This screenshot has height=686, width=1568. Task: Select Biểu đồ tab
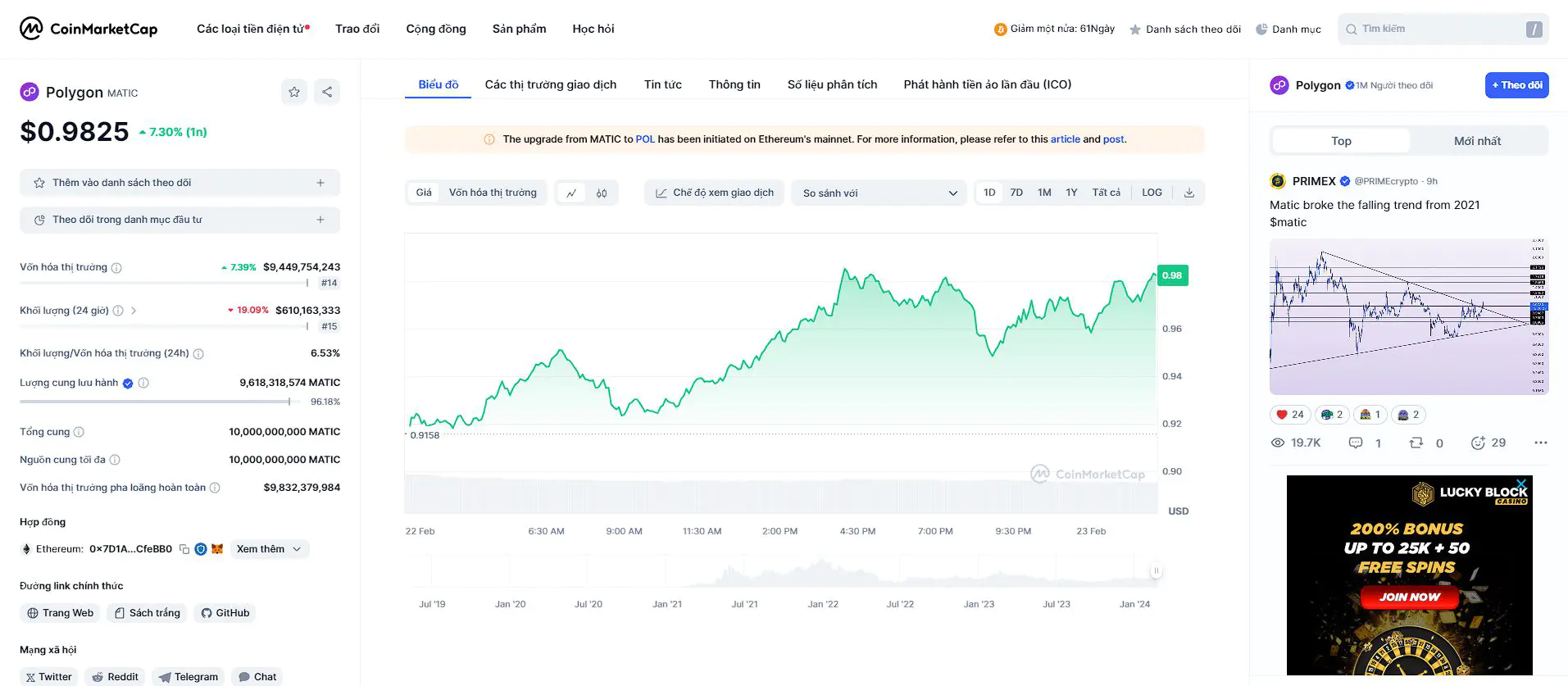439,84
